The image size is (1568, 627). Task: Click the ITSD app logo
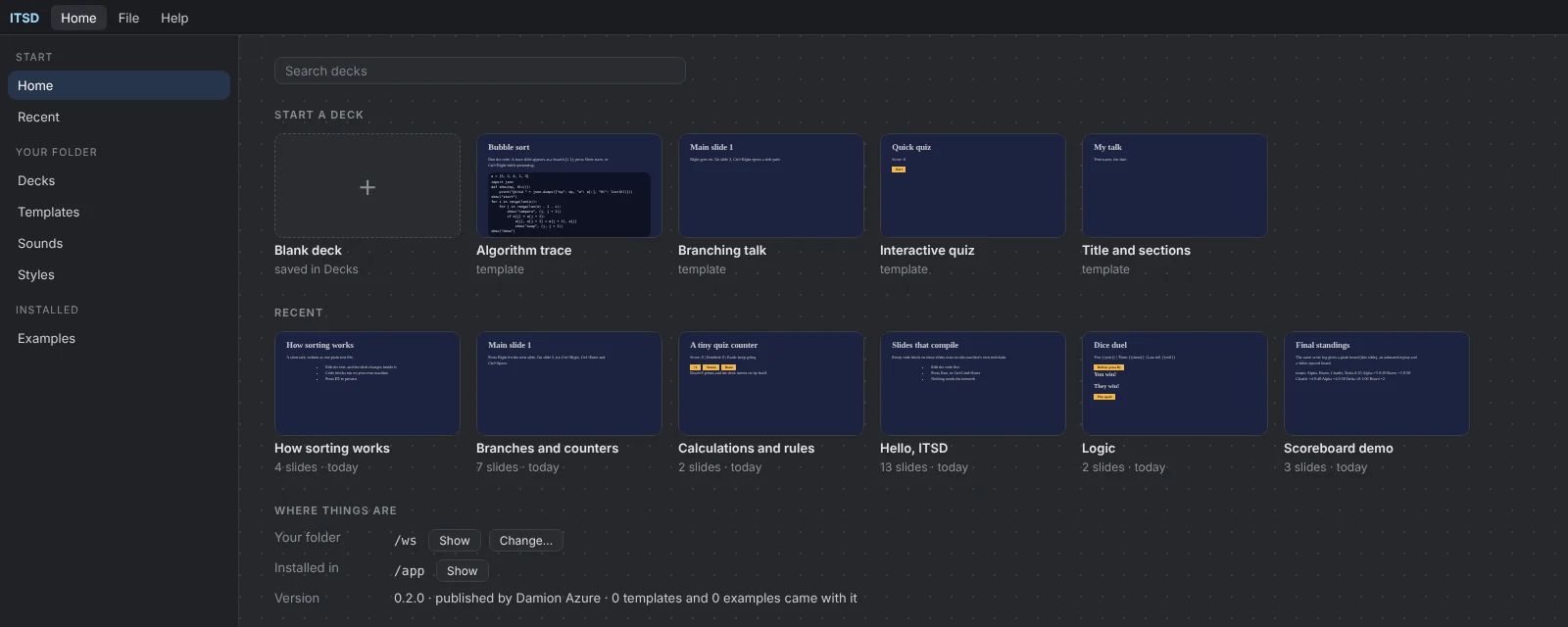[24, 18]
